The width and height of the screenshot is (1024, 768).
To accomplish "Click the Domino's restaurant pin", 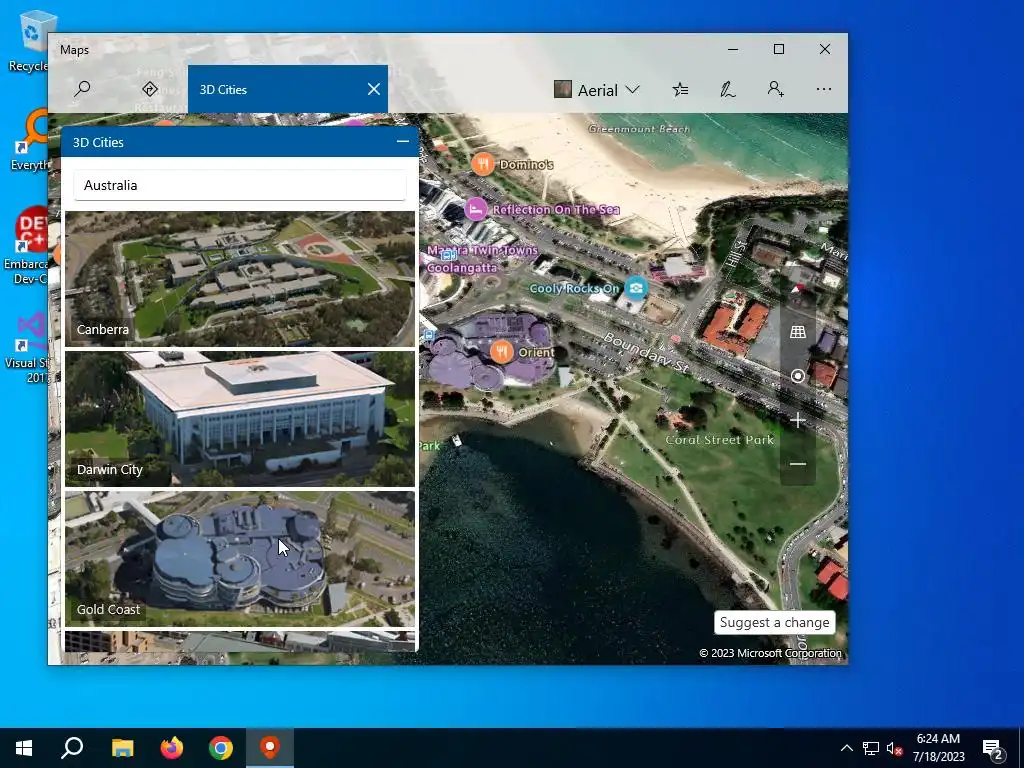I will [x=483, y=163].
